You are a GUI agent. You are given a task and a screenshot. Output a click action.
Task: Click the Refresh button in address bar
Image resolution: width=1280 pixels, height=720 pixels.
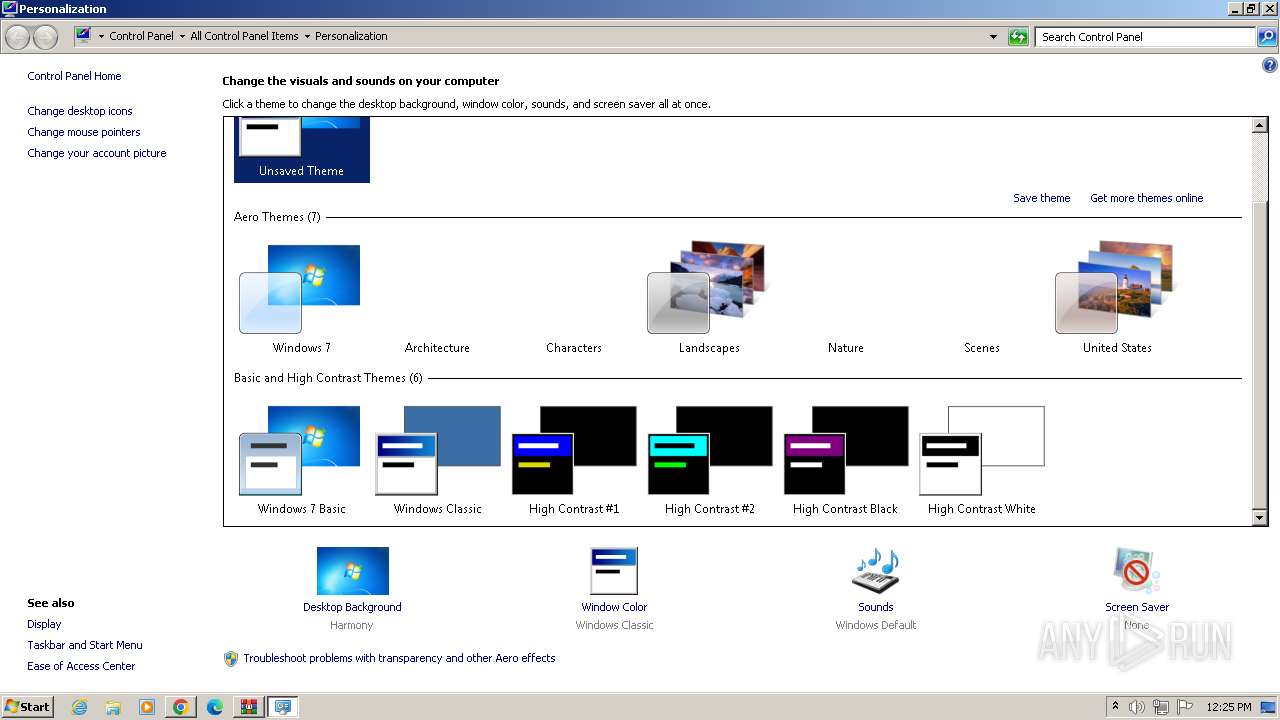[1018, 37]
